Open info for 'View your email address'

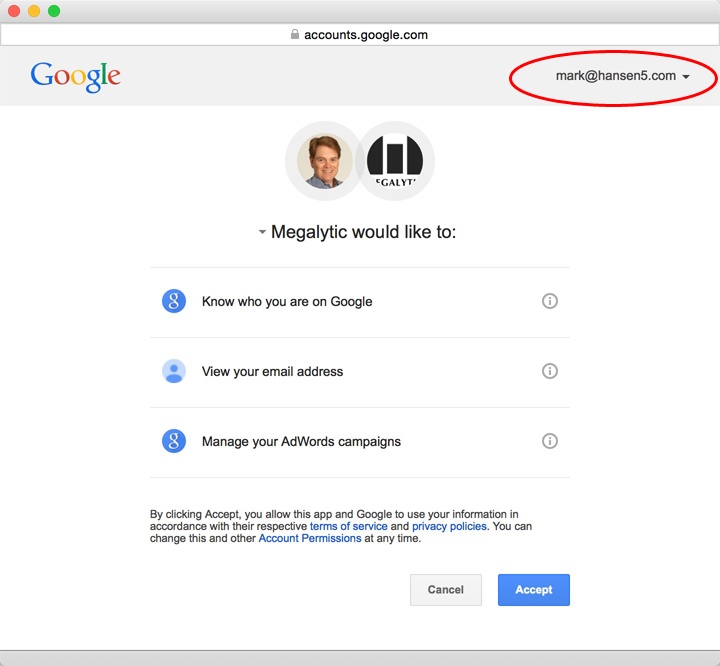[x=550, y=371]
